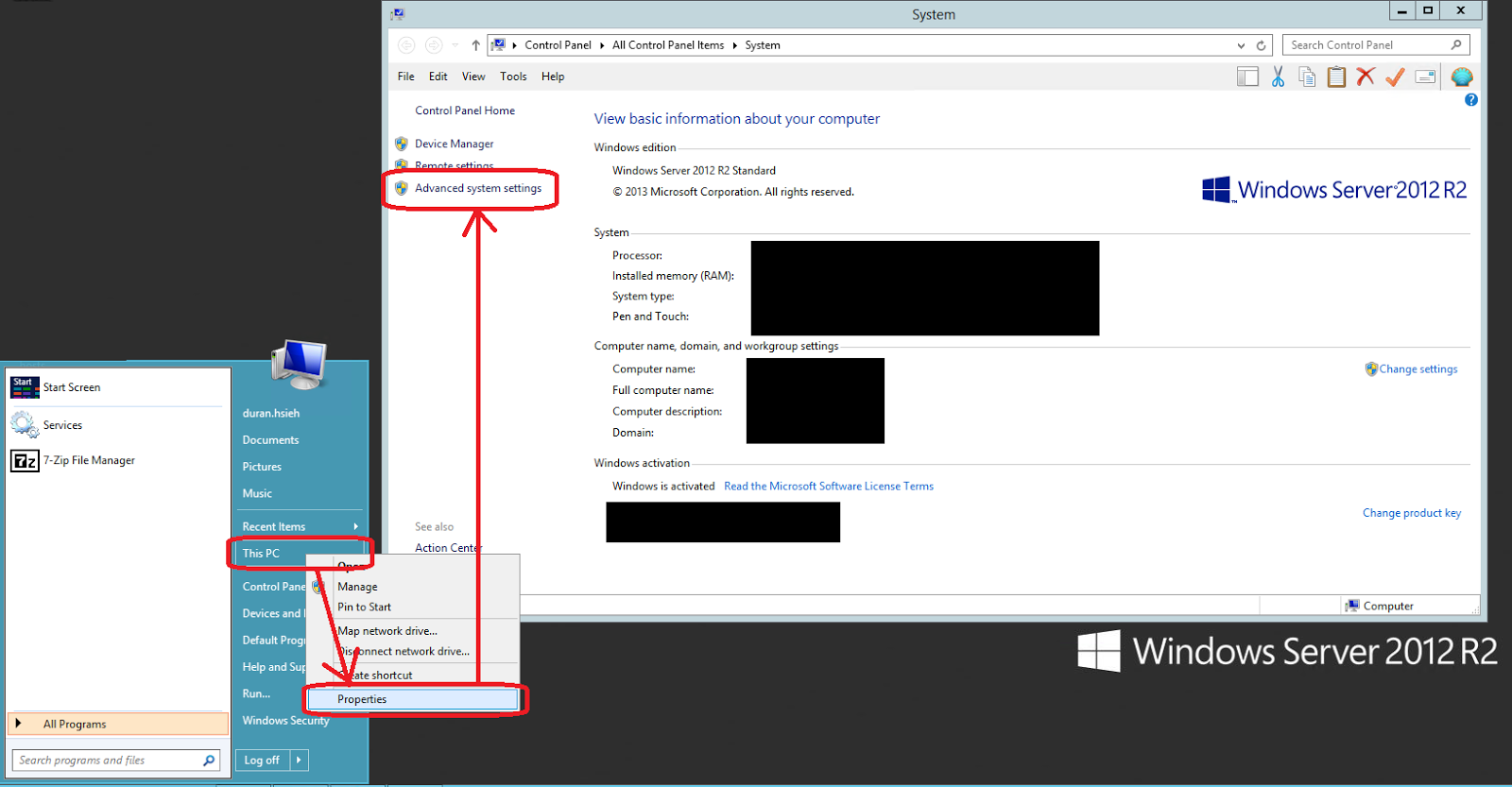Click Computer in status bar

(x=1380, y=606)
